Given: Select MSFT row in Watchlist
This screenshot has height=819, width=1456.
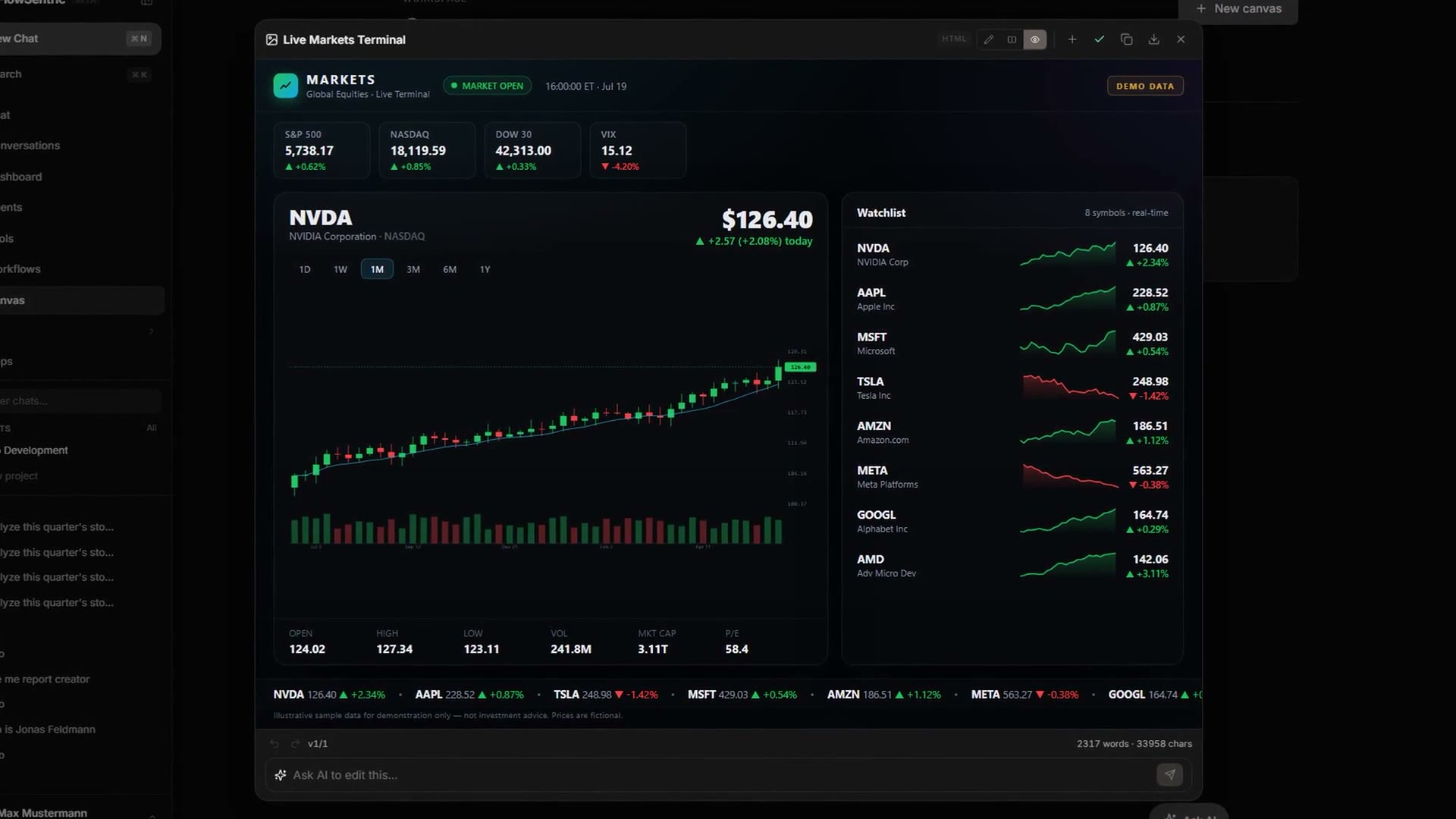Looking at the screenshot, I should tap(1012, 344).
